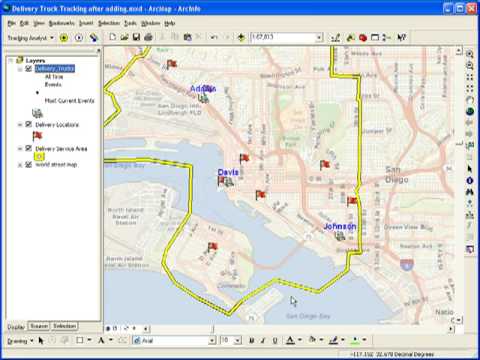Select the Identify tool
The image size is (480, 360).
470,180
